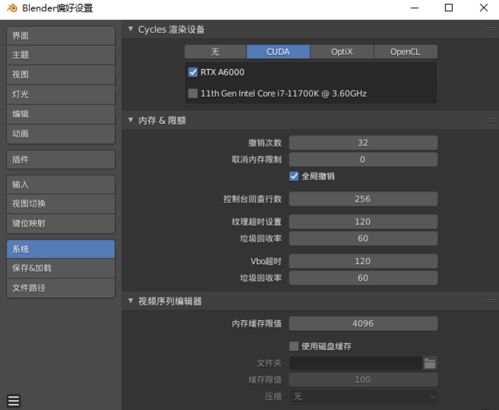
Task: Open the 灯光 preferences section
Action: pyautogui.click(x=61, y=94)
